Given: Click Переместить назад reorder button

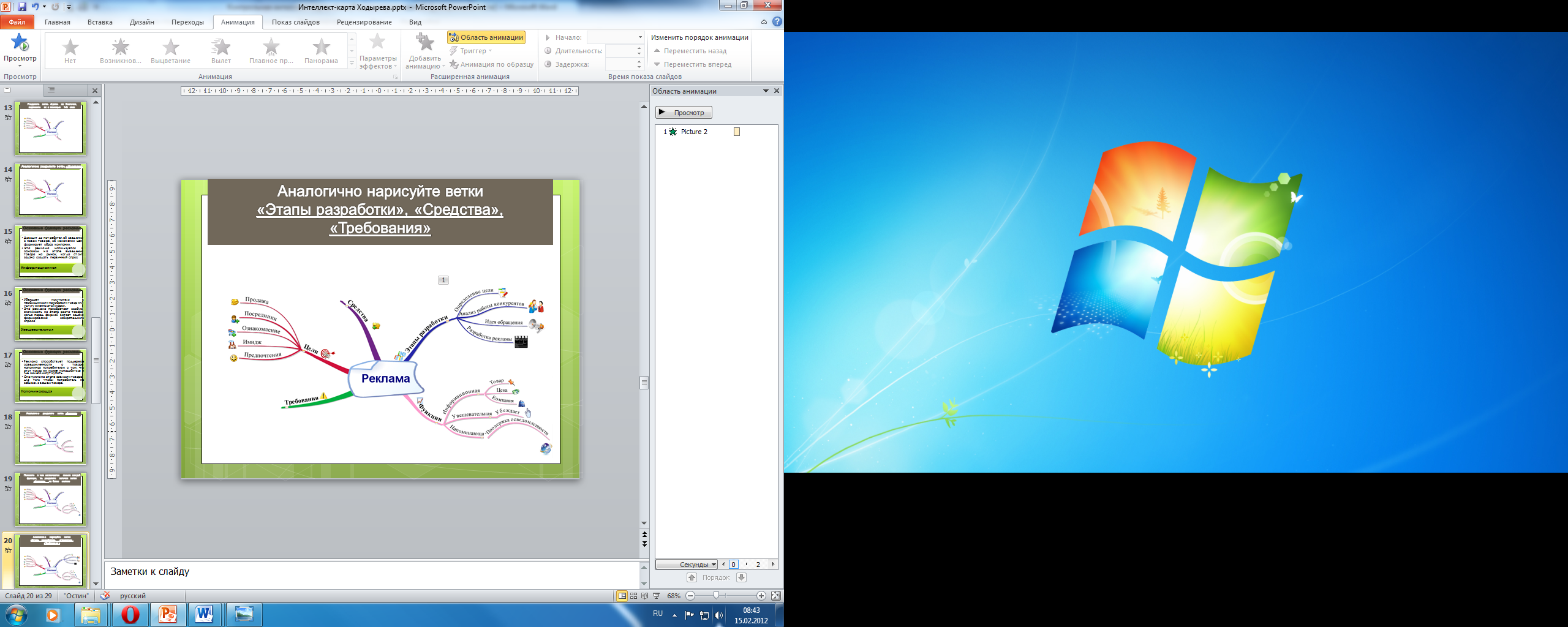Looking at the screenshot, I should 690,51.
